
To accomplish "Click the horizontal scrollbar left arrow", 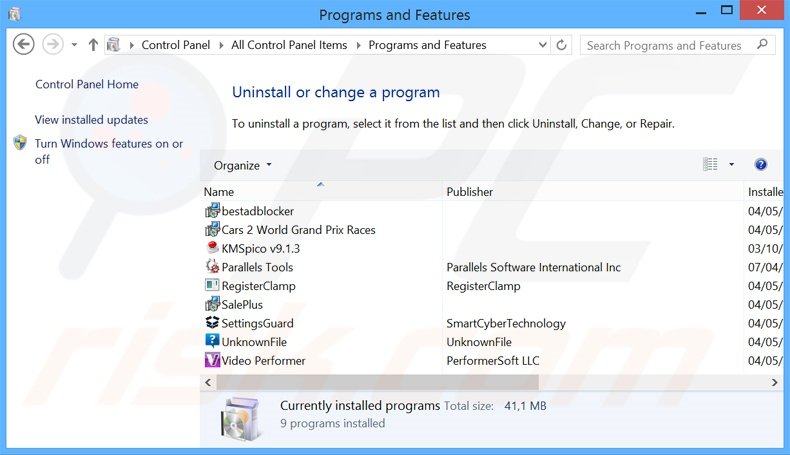I will [208, 382].
